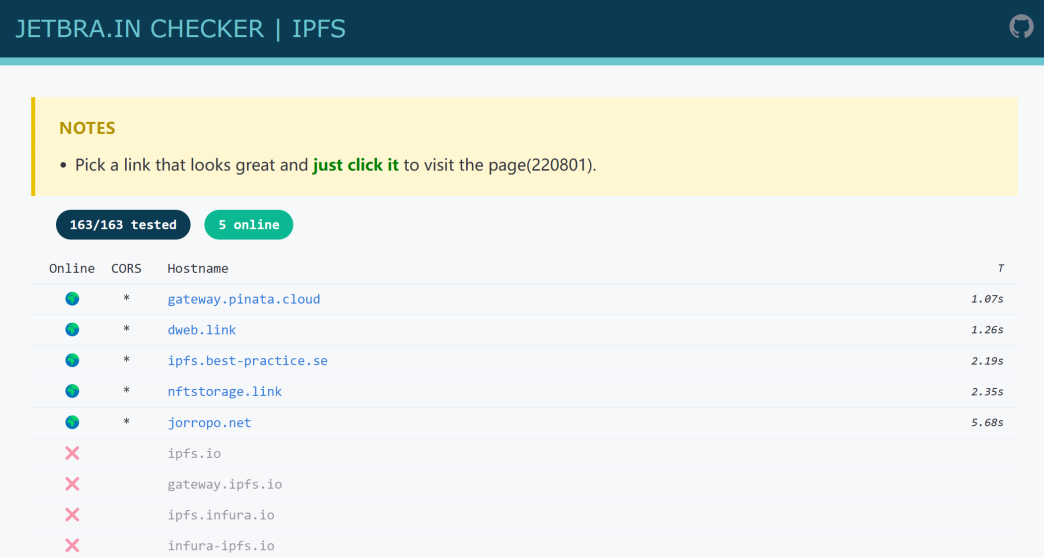Click the CORS asterisk for gateway.pinata.cloud
1044x558 pixels.
[x=126, y=299]
